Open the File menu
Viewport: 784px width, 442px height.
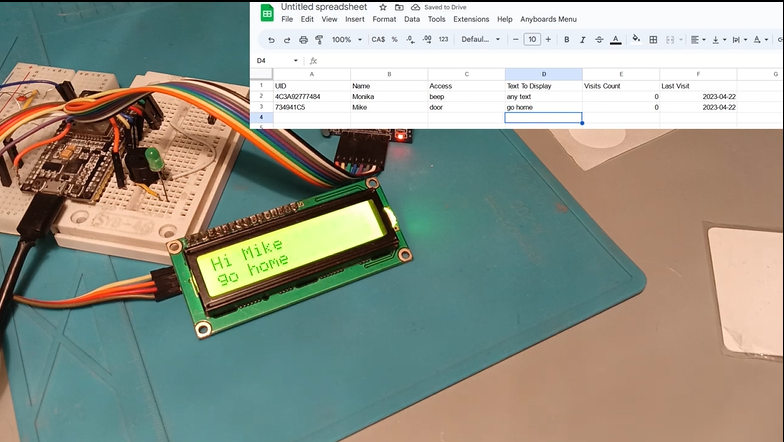287,19
